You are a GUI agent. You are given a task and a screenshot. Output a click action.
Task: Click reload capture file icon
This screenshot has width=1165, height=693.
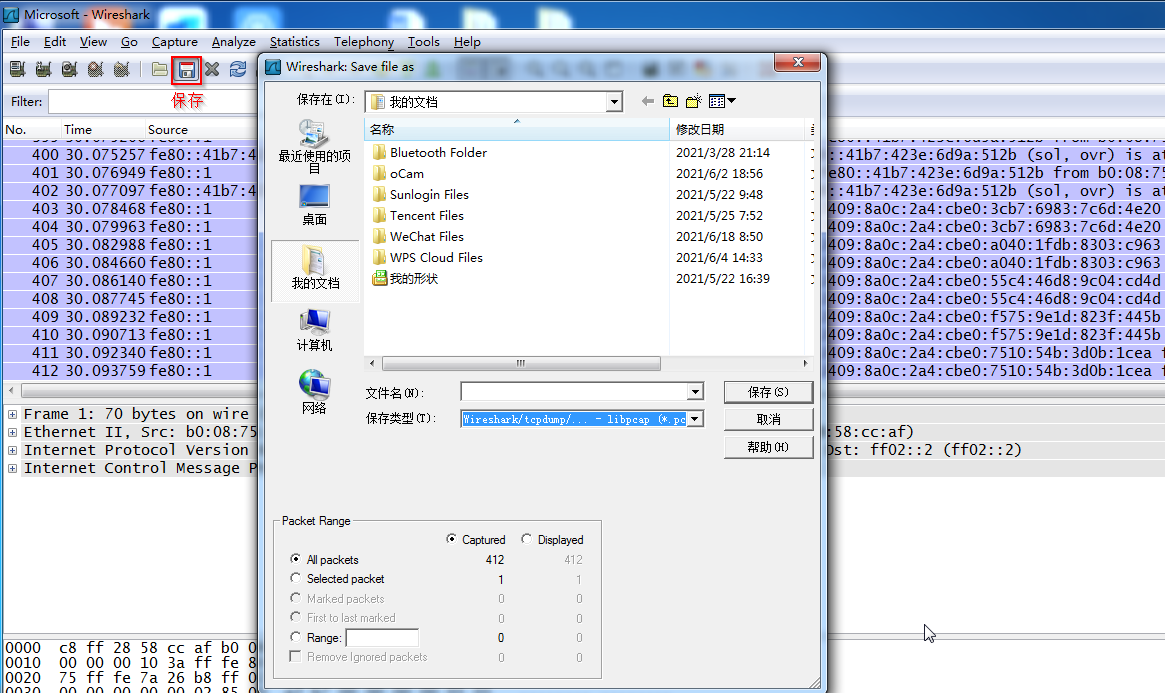pyautogui.click(x=238, y=70)
